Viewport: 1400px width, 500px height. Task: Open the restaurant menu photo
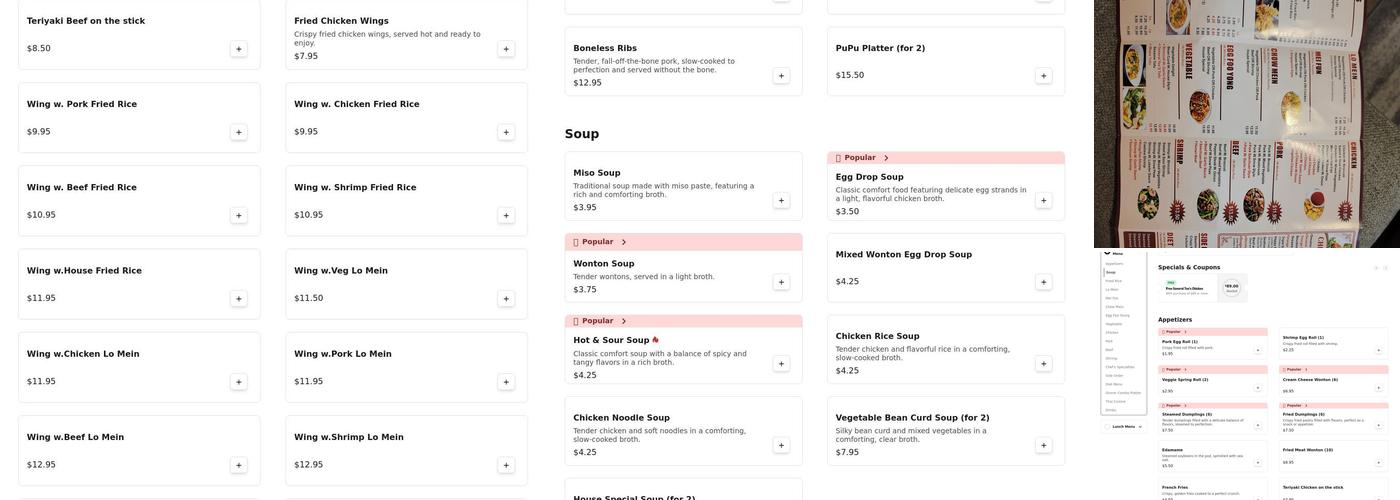tap(1246, 123)
